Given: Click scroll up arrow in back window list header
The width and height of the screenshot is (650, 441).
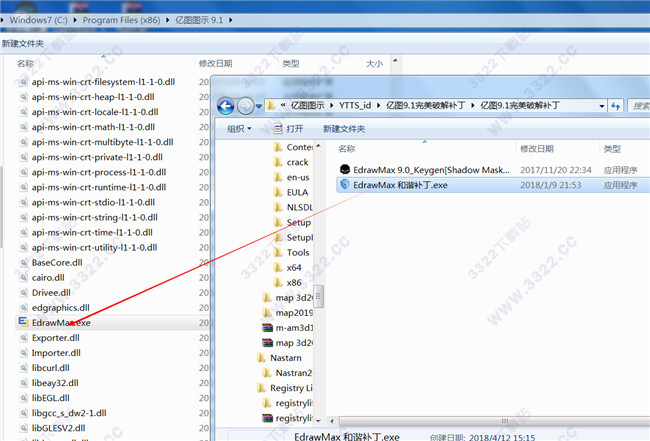Looking at the screenshot, I should pos(395,61).
